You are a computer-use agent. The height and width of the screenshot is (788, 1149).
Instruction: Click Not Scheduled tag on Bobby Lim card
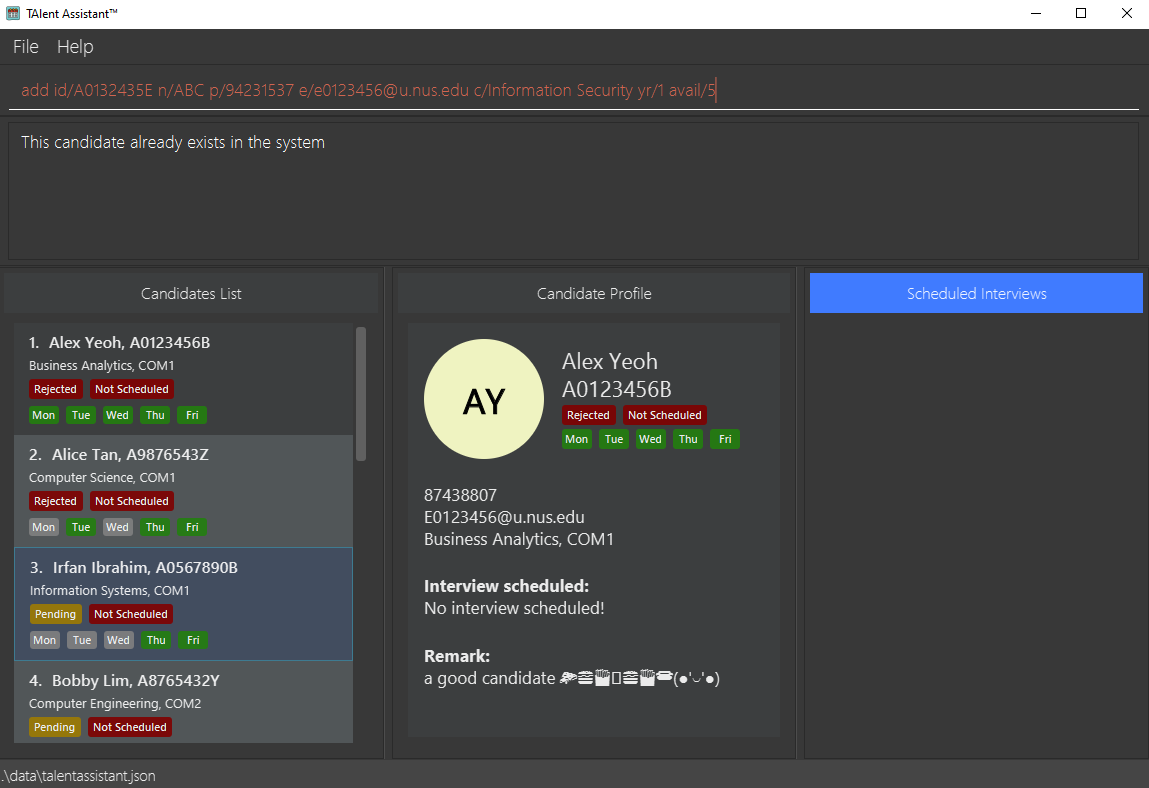click(x=130, y=727)
